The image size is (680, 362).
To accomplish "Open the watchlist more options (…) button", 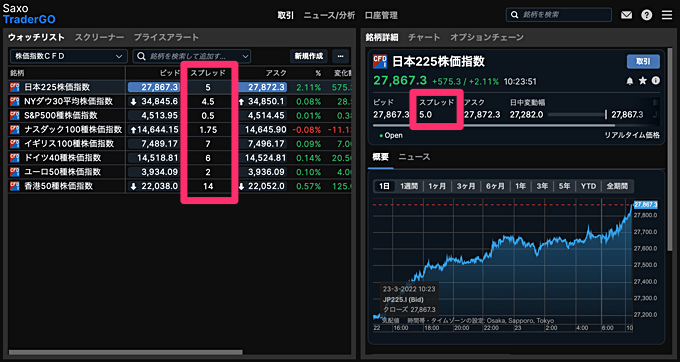I will click(x=340, y=56).
